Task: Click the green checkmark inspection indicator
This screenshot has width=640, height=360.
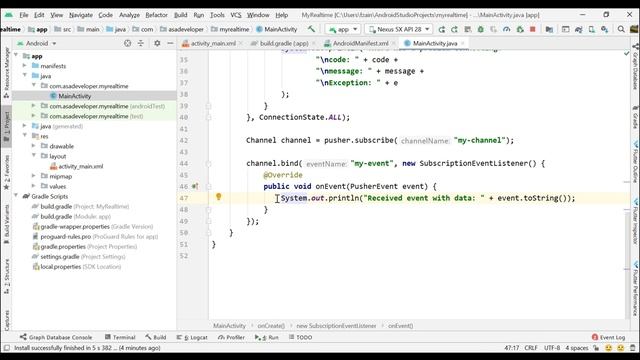Action: pos(627,53)
